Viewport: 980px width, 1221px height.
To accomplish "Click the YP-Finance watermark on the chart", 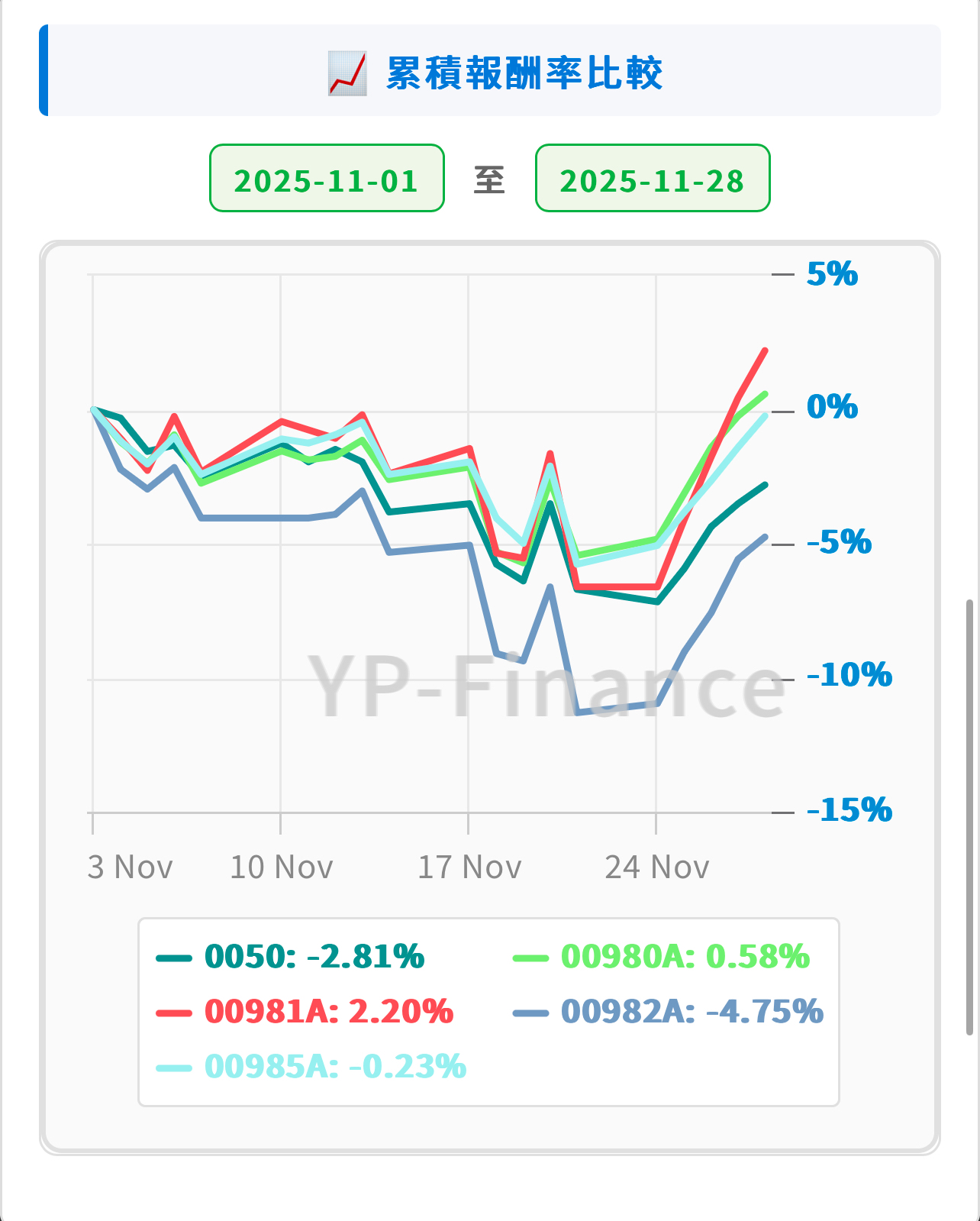I will [546, 689].
